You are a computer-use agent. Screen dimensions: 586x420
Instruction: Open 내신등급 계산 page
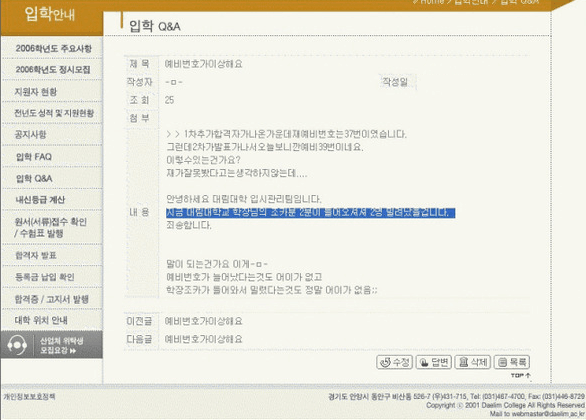coord(40,200)
